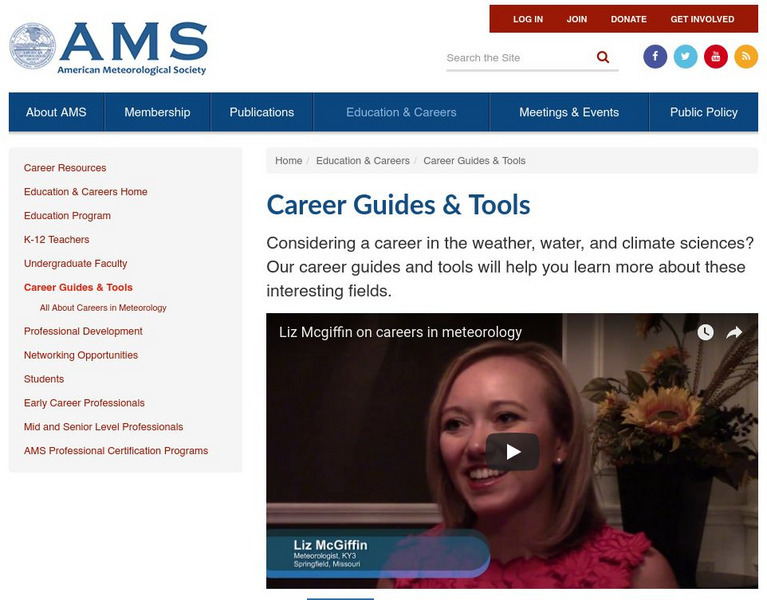Open All About Careers in Meteorology
Image resolution: width=767 pixels, height=600 pixels.
[x=103, y=308]
